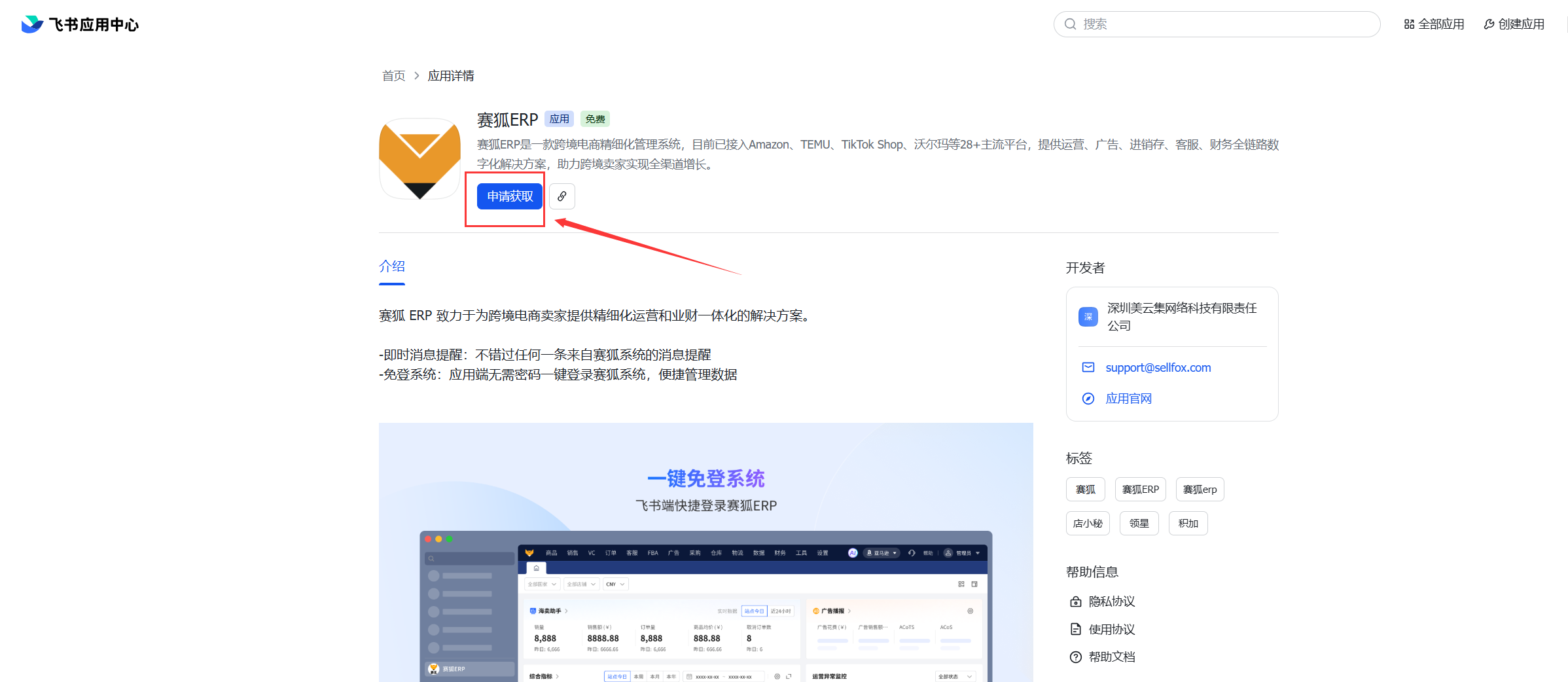Click the developer avatar icon
Viewport: 1568px width, 682px height.
point(1088,317)
